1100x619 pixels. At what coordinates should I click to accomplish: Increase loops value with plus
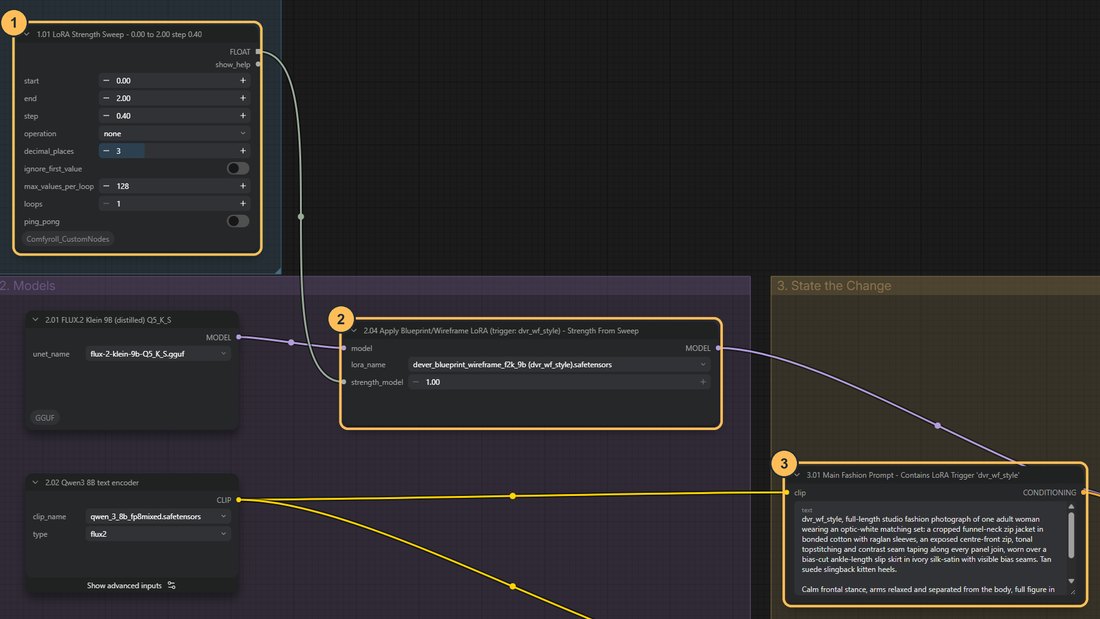coord(243,204)
